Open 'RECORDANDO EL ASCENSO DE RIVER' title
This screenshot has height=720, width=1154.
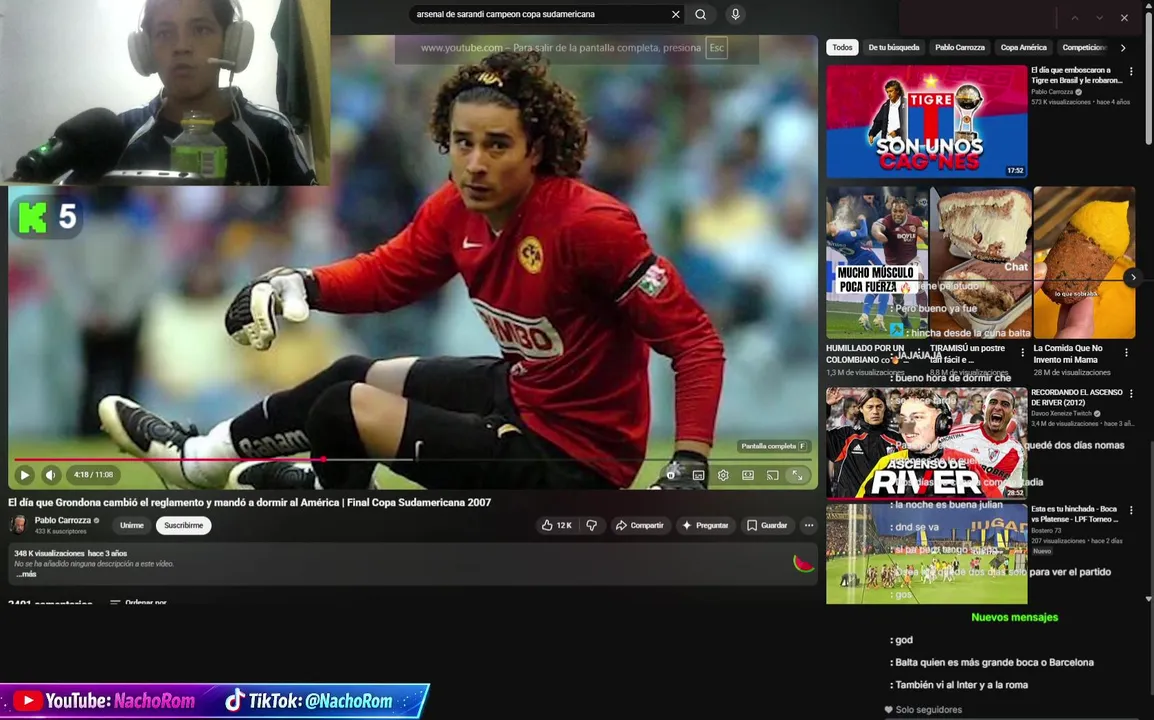[x=1077, y=398]
